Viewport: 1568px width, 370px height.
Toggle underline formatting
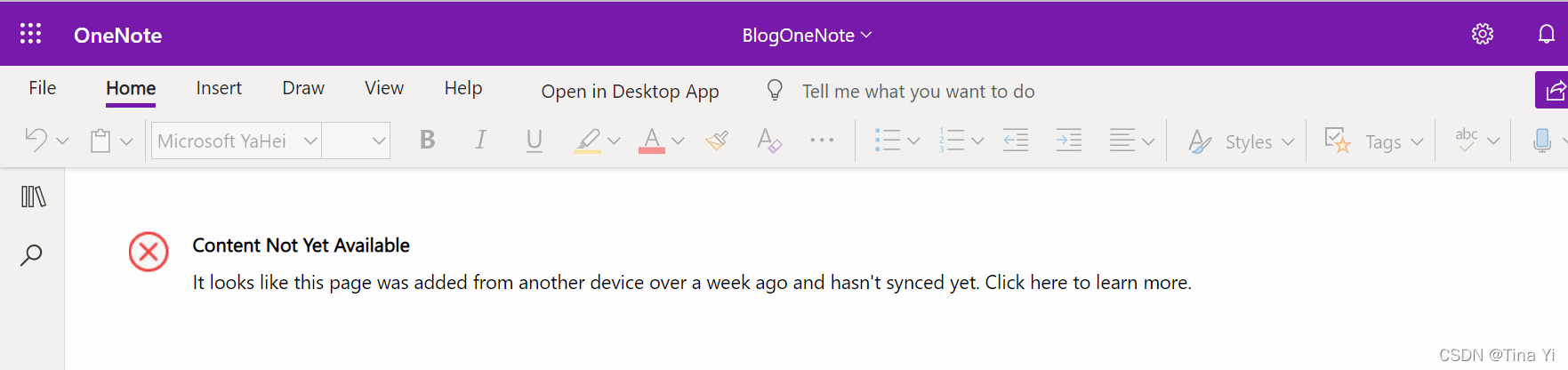[x=535, y=141]
